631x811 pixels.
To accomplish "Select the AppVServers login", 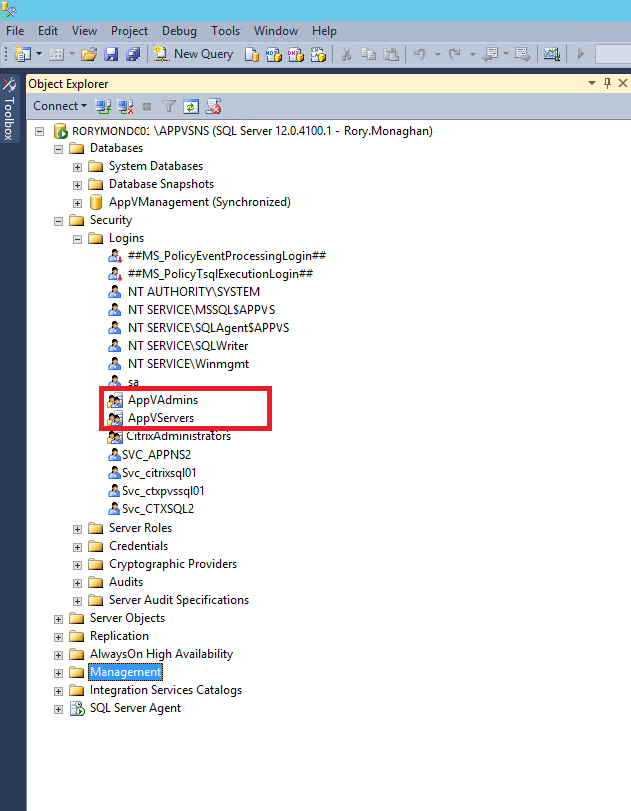I will tap(161, 418).
